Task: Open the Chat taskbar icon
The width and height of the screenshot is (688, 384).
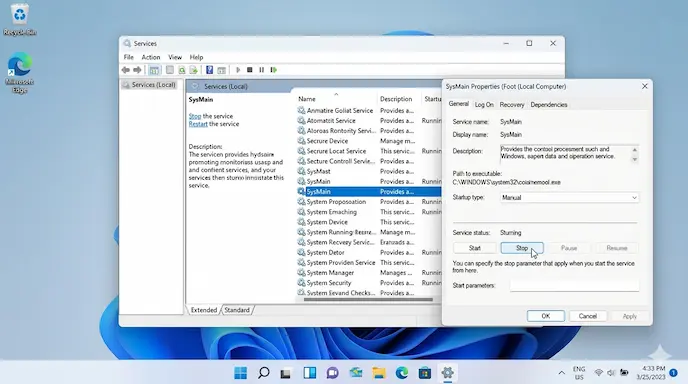Action: 333,373
